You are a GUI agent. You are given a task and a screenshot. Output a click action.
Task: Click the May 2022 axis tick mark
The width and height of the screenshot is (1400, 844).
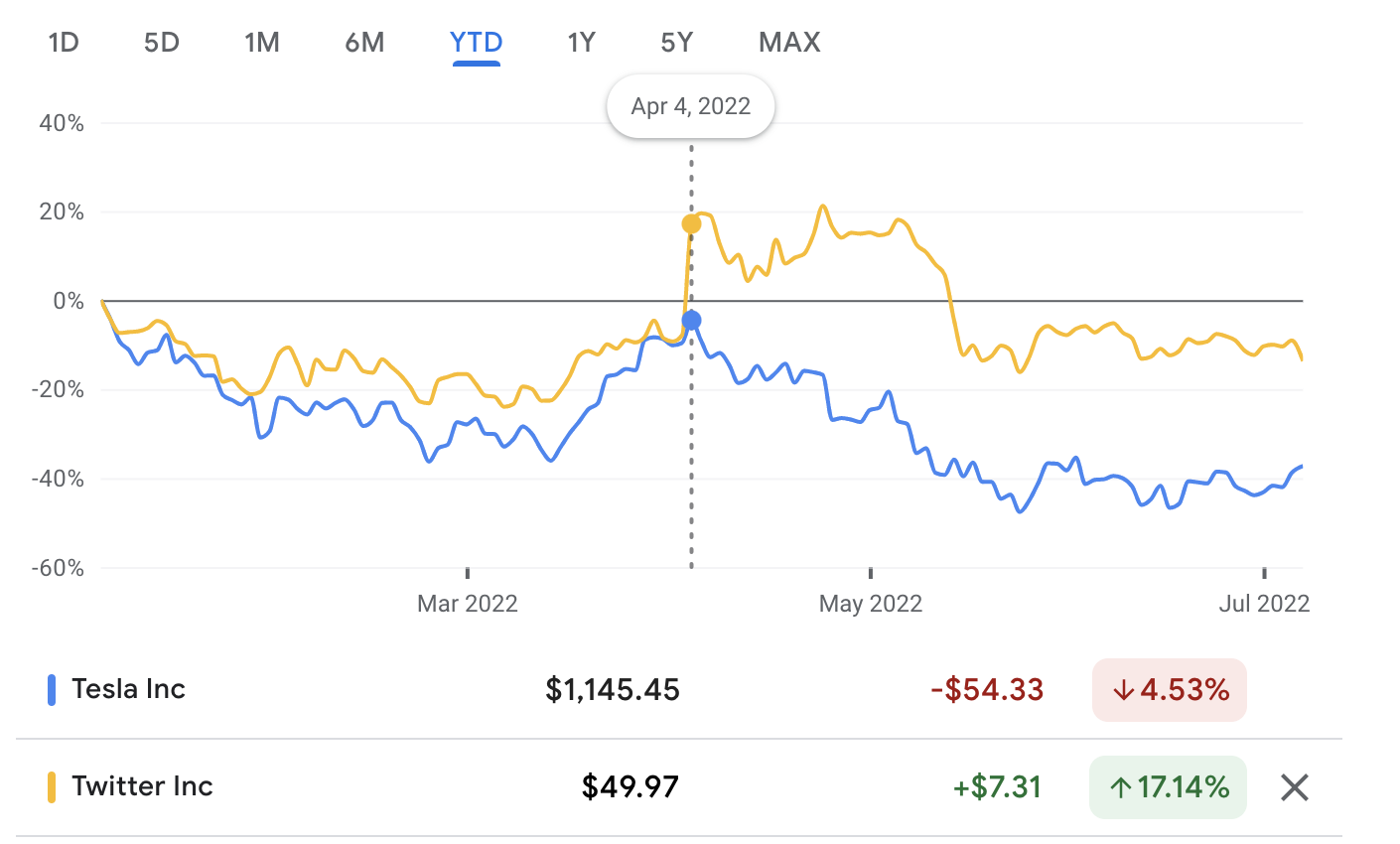click(x=871, y=573)
